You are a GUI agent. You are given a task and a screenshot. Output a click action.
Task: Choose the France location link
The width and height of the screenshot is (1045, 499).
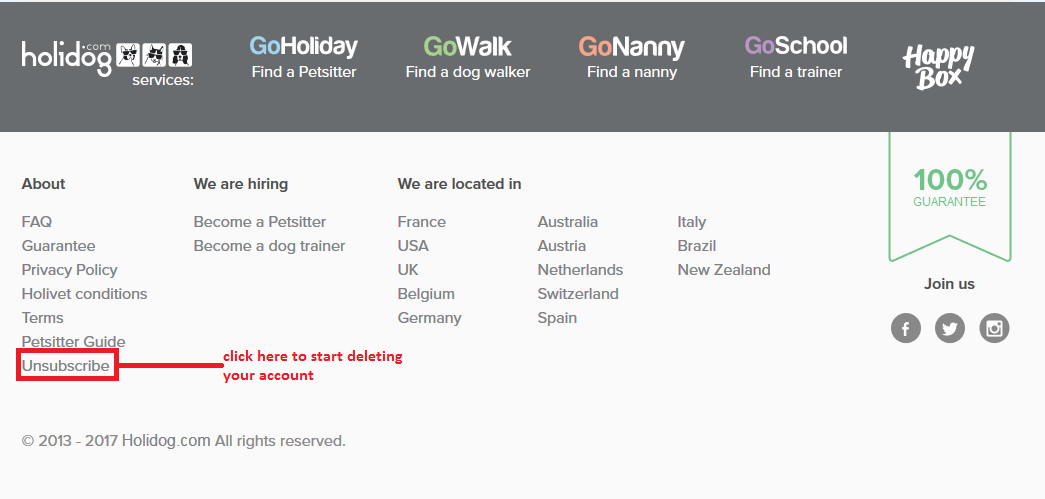[x=422, y=222]
